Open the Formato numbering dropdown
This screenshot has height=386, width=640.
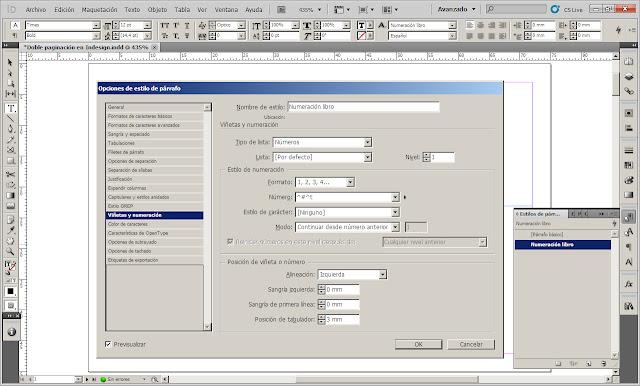point(325,182)
